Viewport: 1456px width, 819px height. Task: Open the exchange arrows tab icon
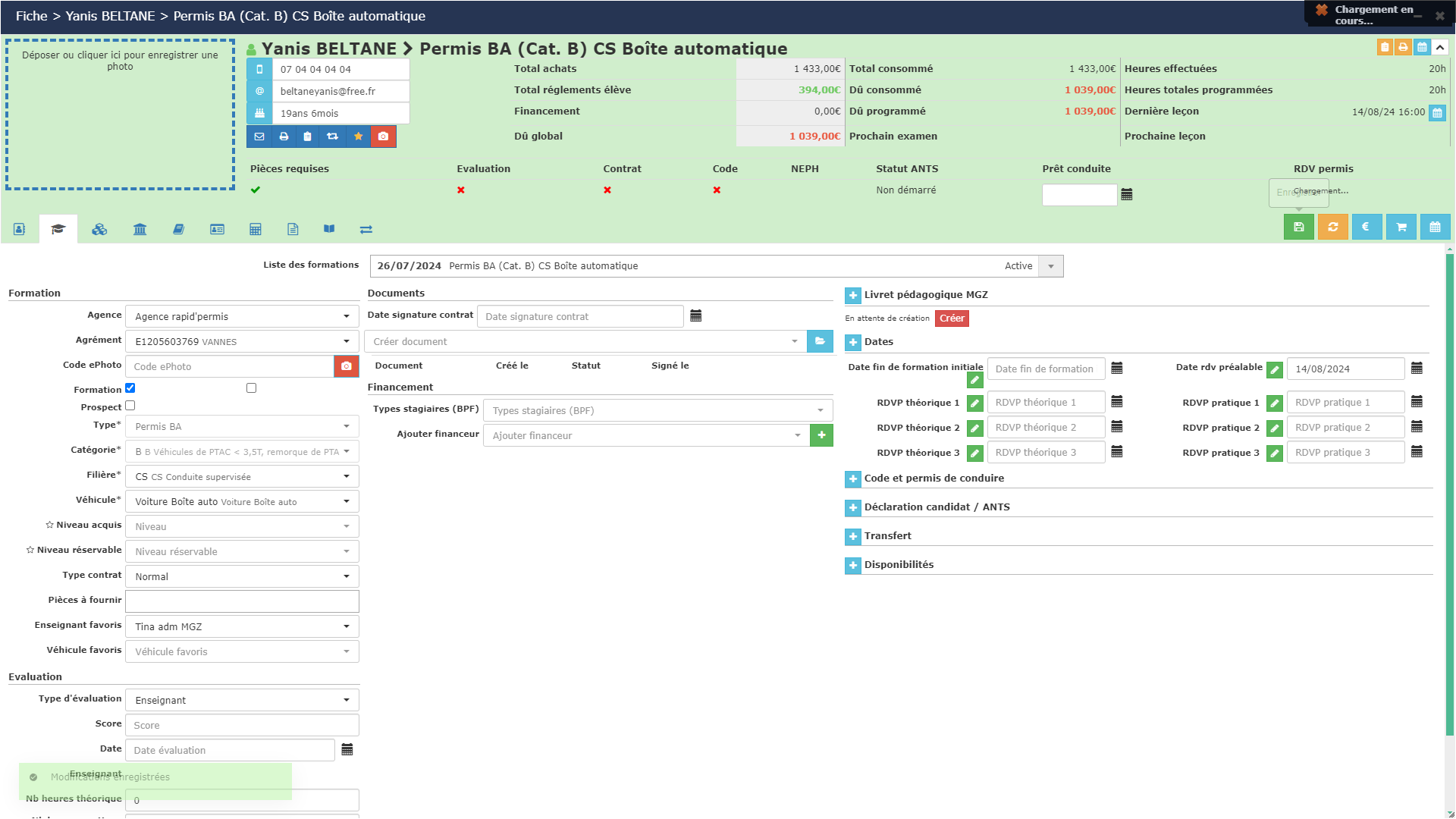tap(366, 229)
